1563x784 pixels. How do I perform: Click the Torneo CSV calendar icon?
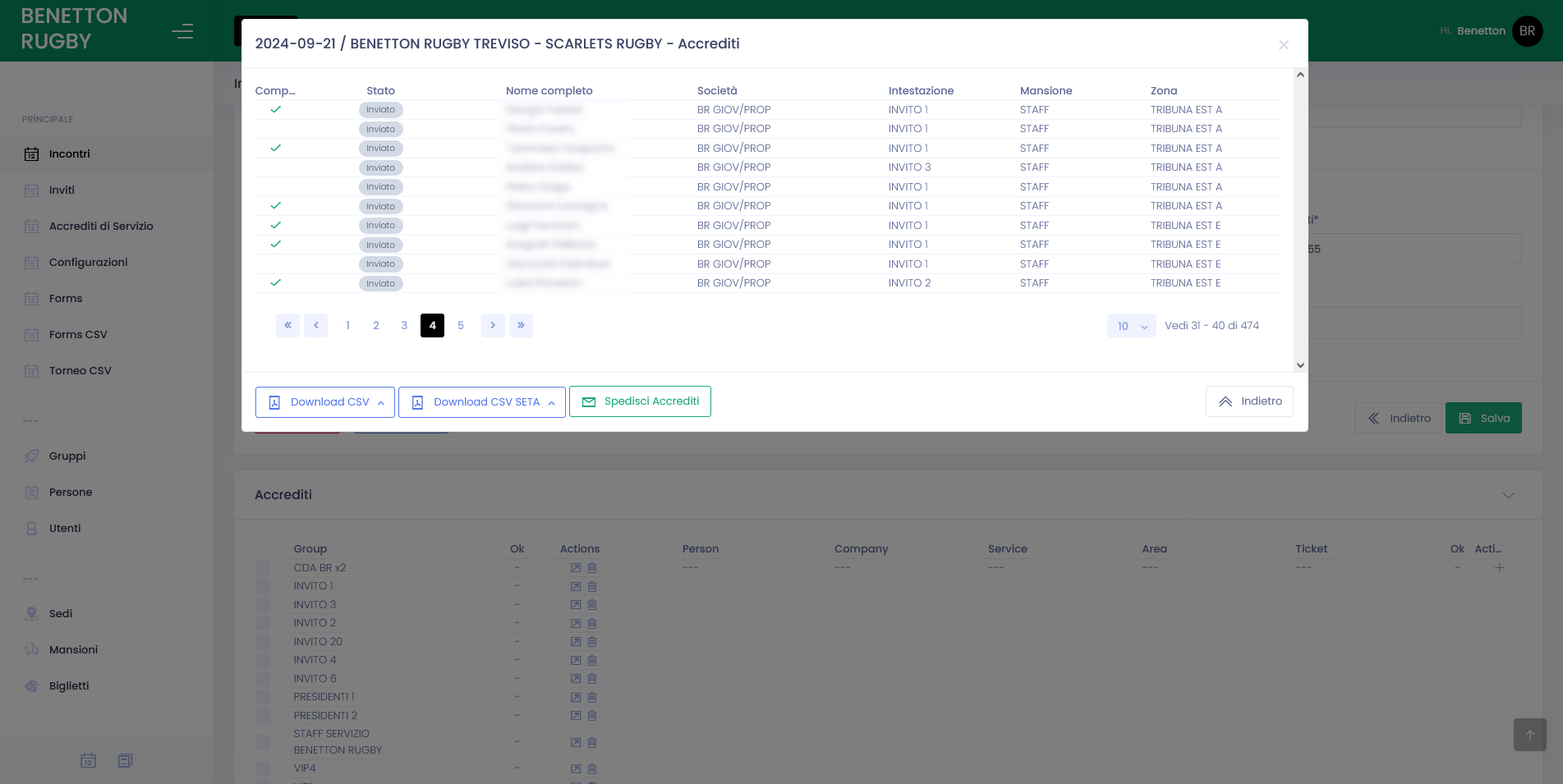click(x=31, y=371)
